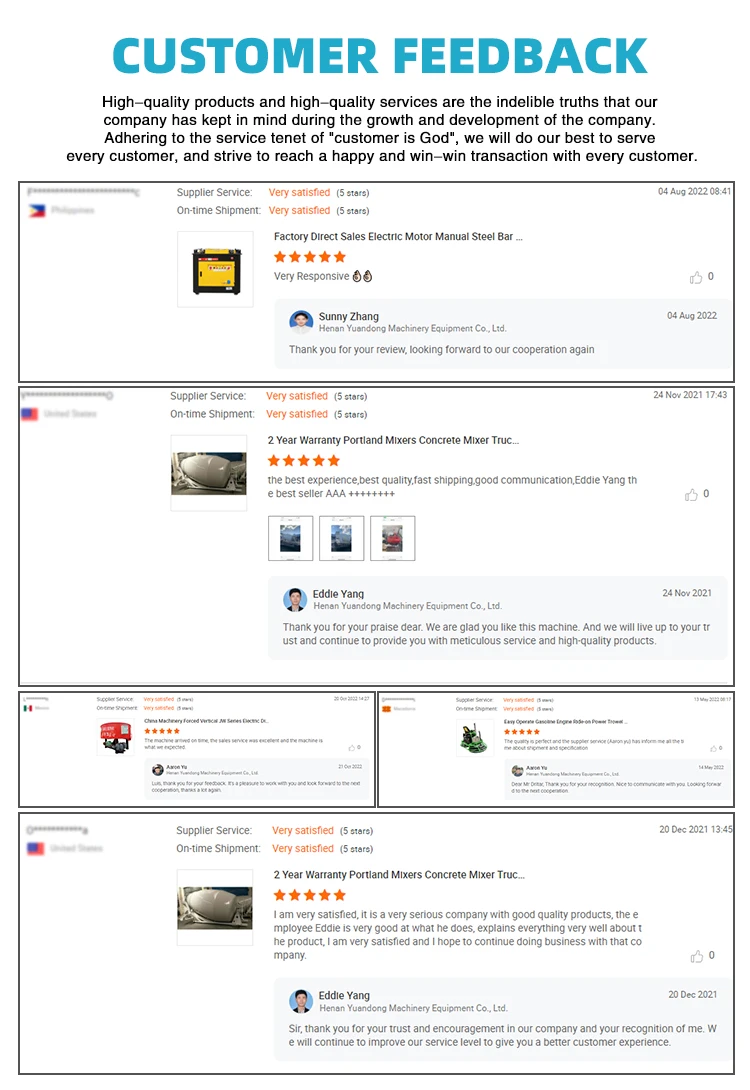The height and width of the screenshot is (1090, 750).
Task: Open the 20 Dec 2021 Portland Mixers product link
Action: click(x=399, y=875)
